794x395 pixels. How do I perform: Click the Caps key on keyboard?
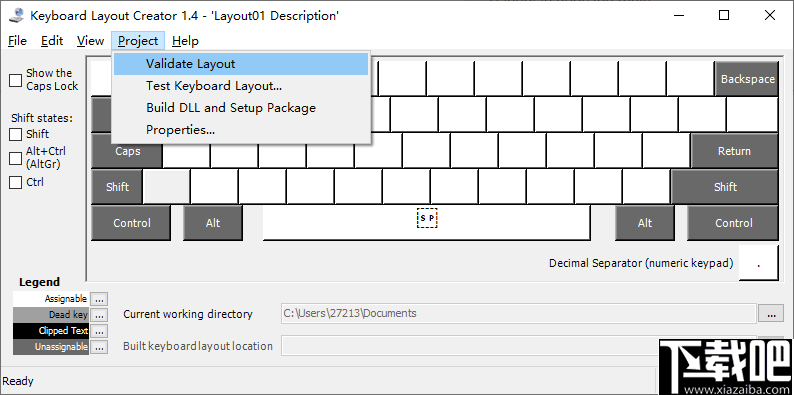127,151
